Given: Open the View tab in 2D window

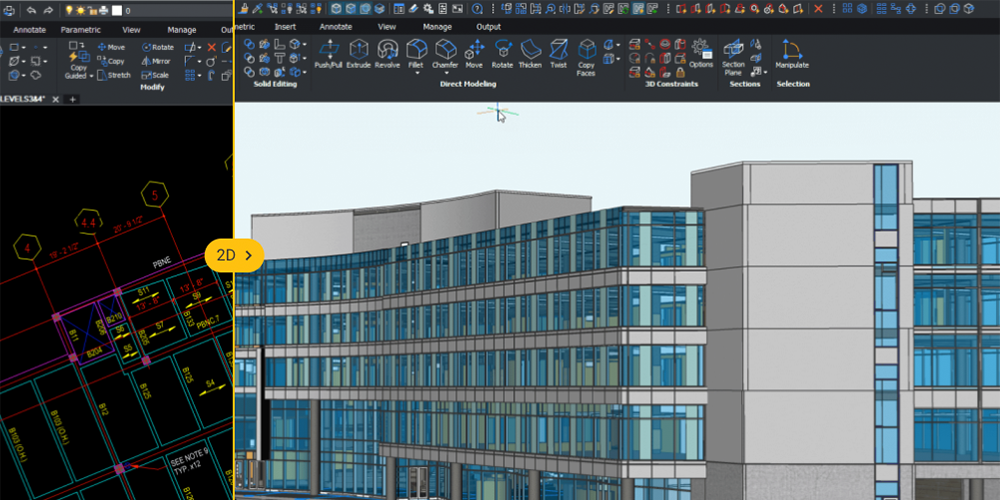Looking at the screenshot, I should point(131,30).
